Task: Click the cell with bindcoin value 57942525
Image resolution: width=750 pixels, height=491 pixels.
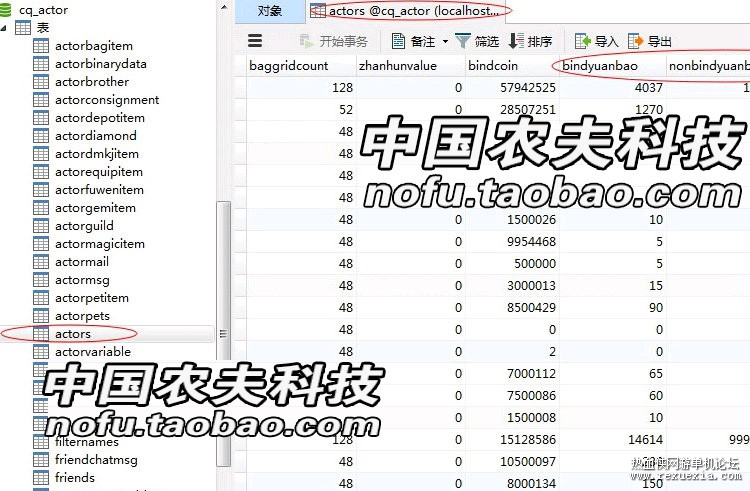Action: click(512, 87)
